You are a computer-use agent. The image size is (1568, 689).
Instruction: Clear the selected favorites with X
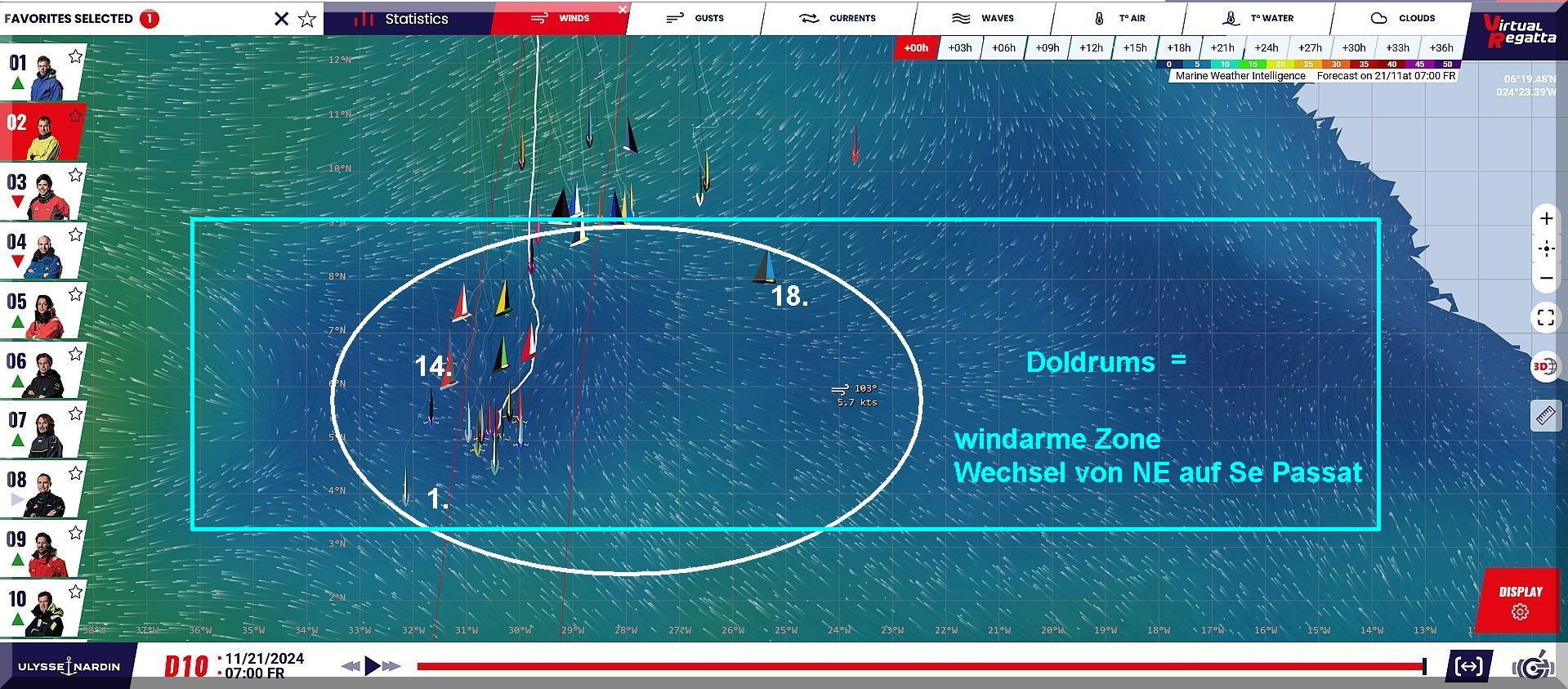281,19
